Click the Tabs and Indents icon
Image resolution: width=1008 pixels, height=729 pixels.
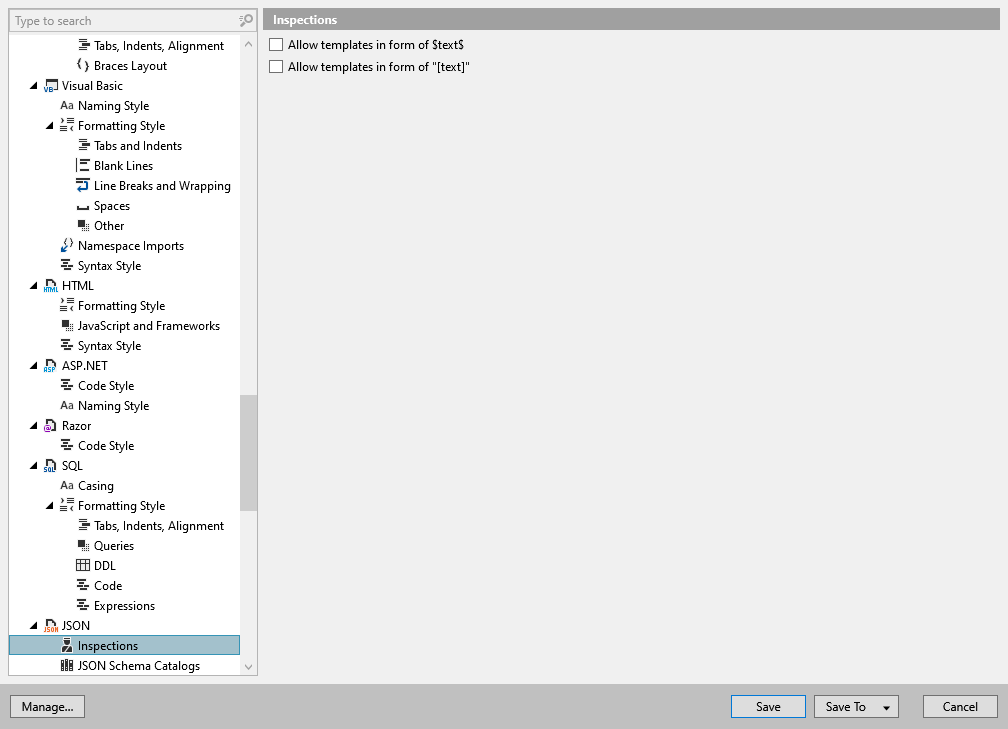point(84,145)
